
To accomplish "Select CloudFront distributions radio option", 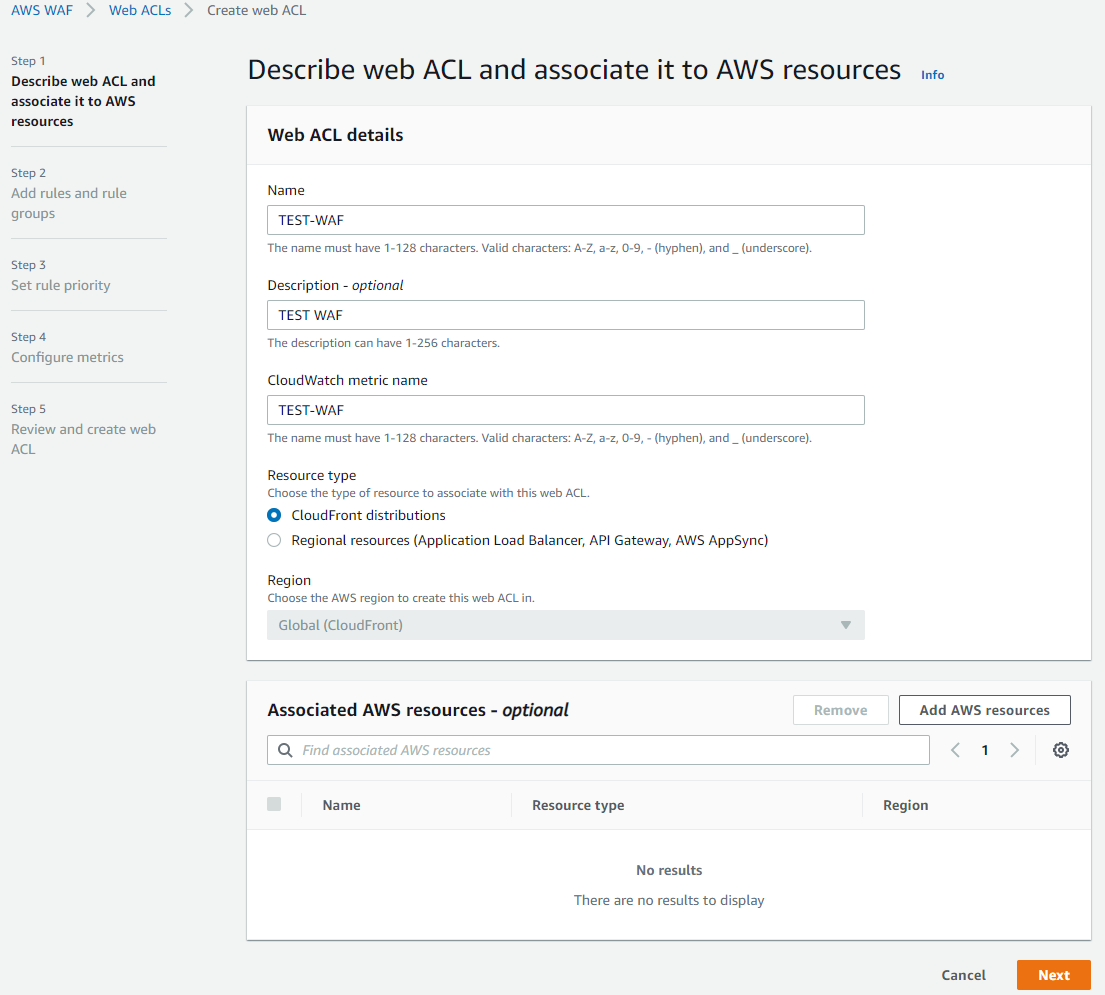I will 274,515.
